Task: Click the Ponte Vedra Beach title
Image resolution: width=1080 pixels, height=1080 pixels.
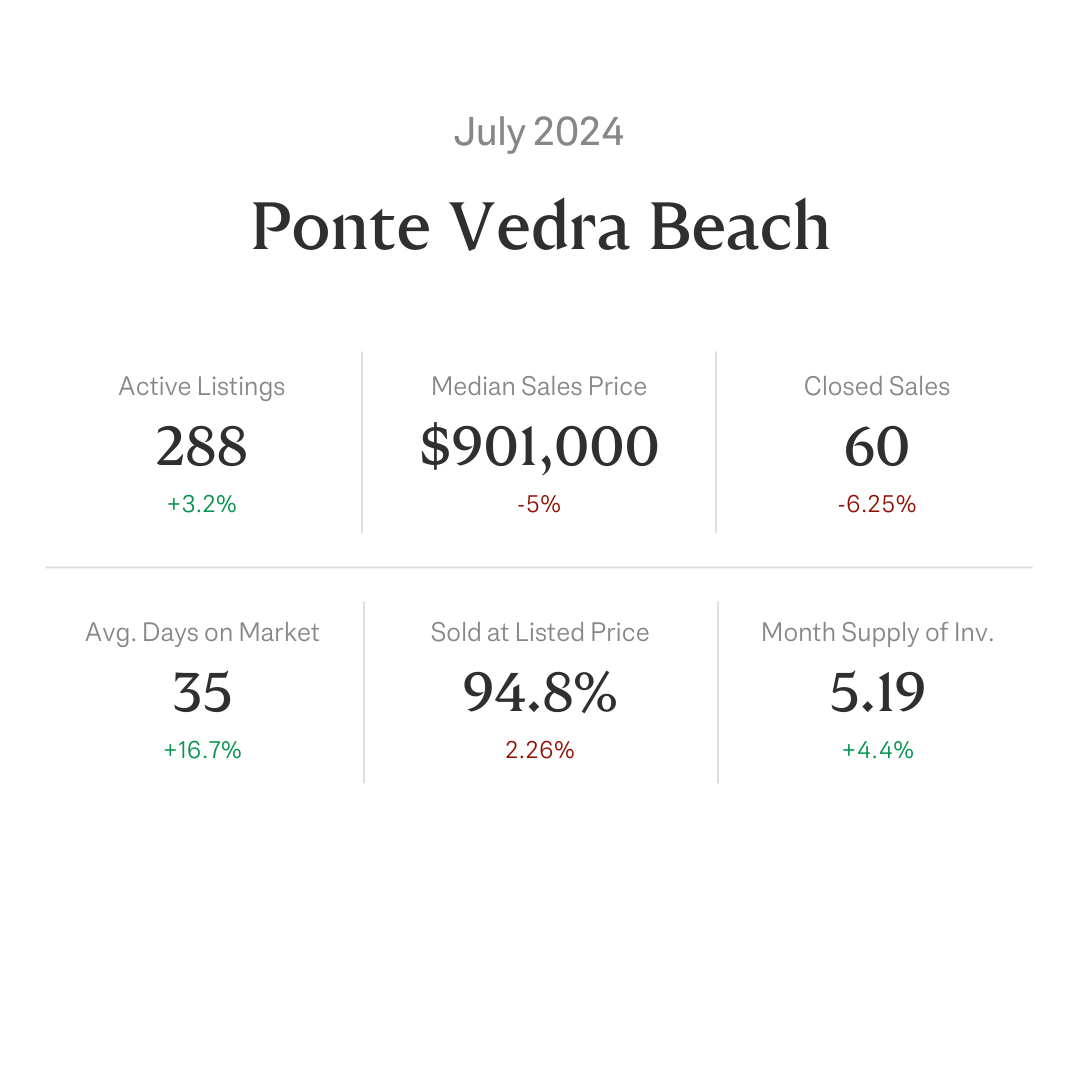Action: coord(540,226)
